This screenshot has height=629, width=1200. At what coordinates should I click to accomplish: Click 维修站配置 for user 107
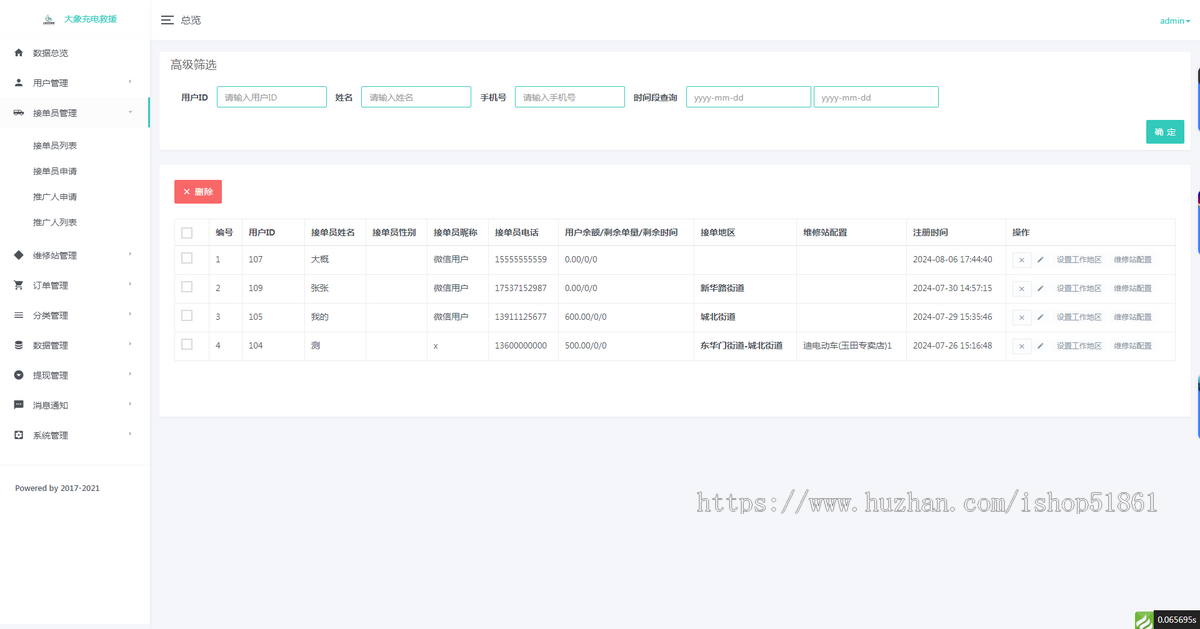[x=1133, y=260]
